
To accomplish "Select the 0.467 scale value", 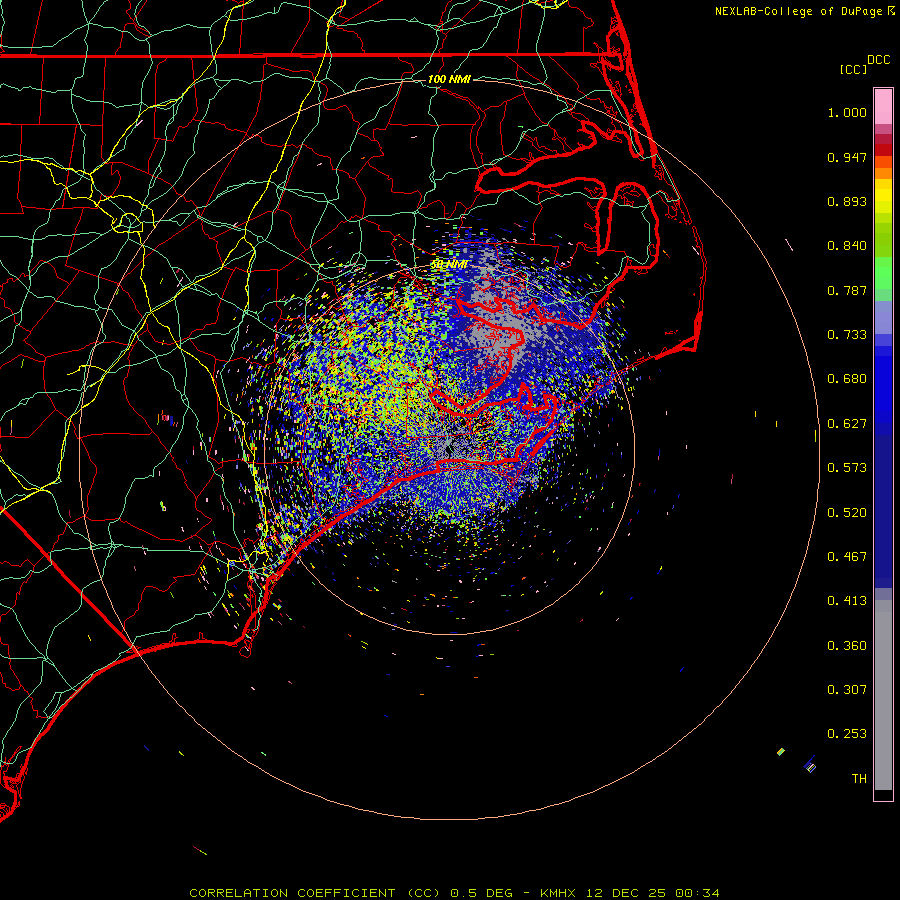I will [847, 557].
